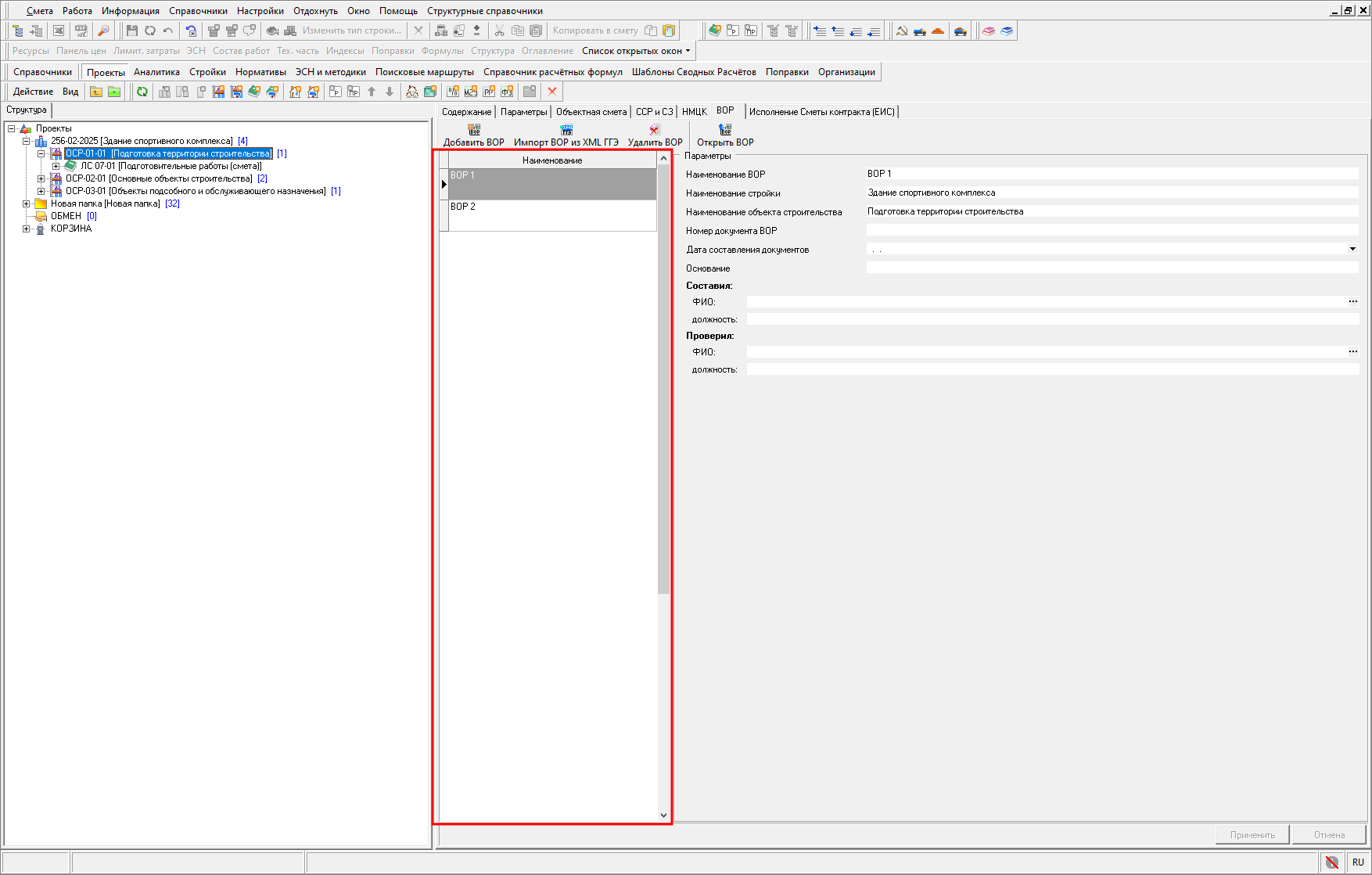Screen dimensions: 1372x875
Task: Click the orange bricks materials icon
Action: 938,31
